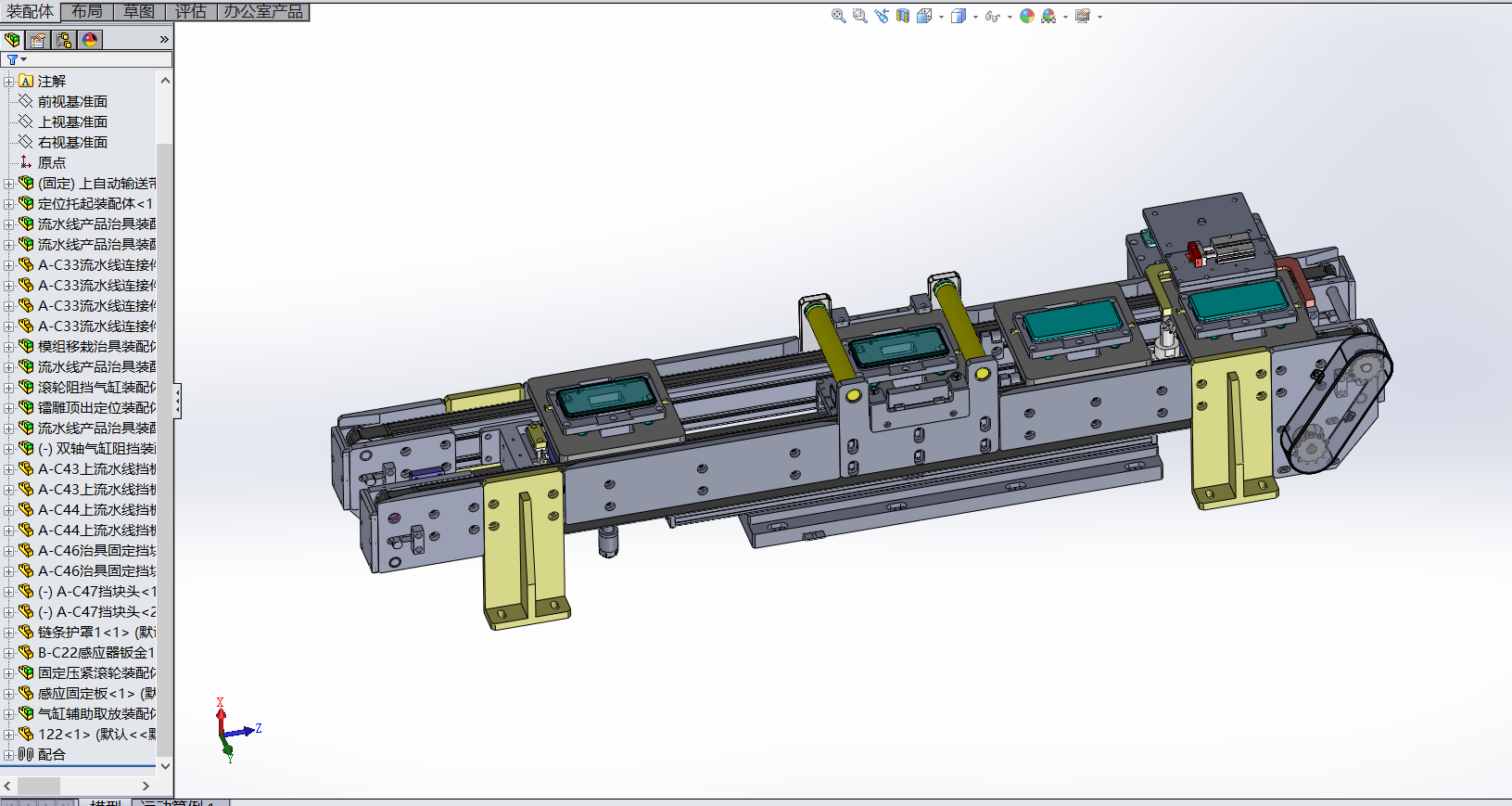Click the 注解 annotations folder icon
1512x806 pixels.
[x=26, y=82]
